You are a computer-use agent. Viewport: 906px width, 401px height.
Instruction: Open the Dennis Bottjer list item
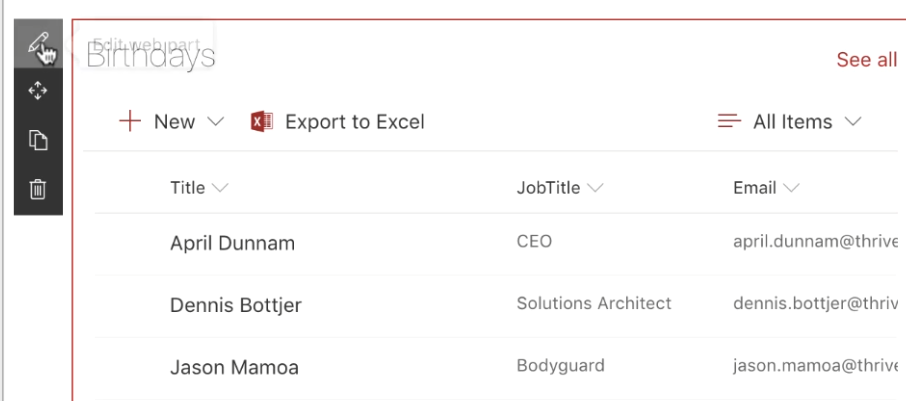(236, 305)
